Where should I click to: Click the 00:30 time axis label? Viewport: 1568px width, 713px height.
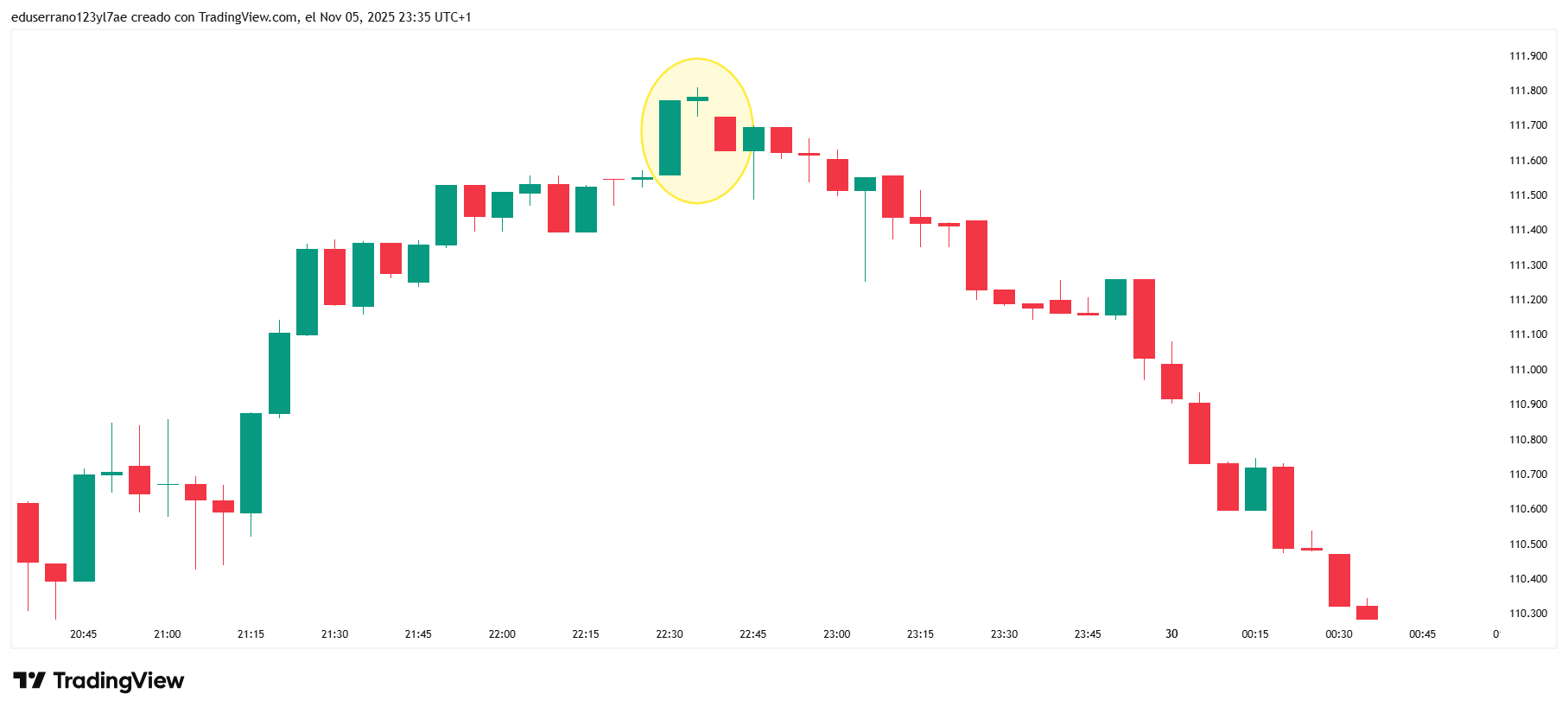coord(1339,634)
